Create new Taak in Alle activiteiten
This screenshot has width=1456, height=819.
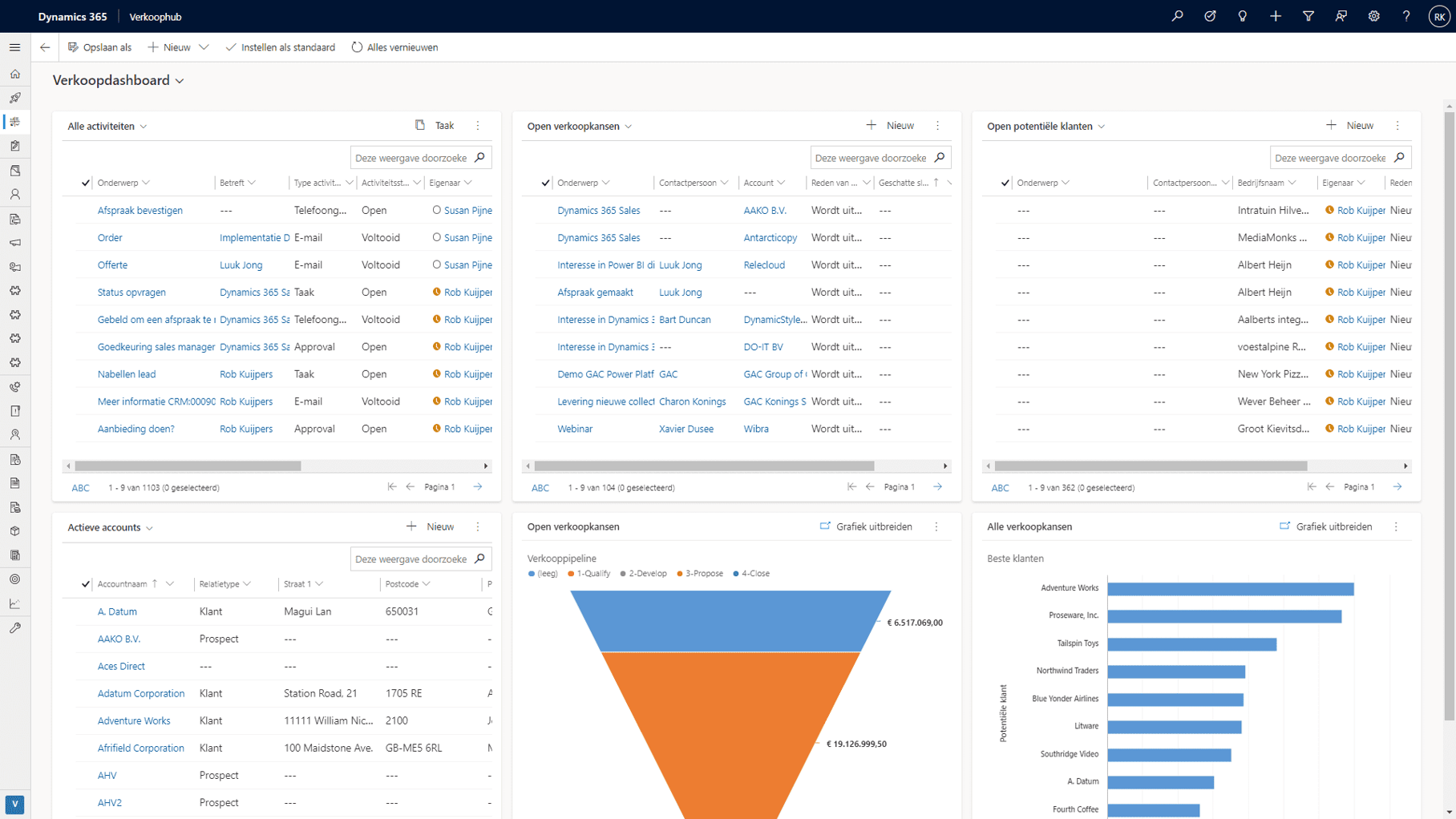coord(435,126)
